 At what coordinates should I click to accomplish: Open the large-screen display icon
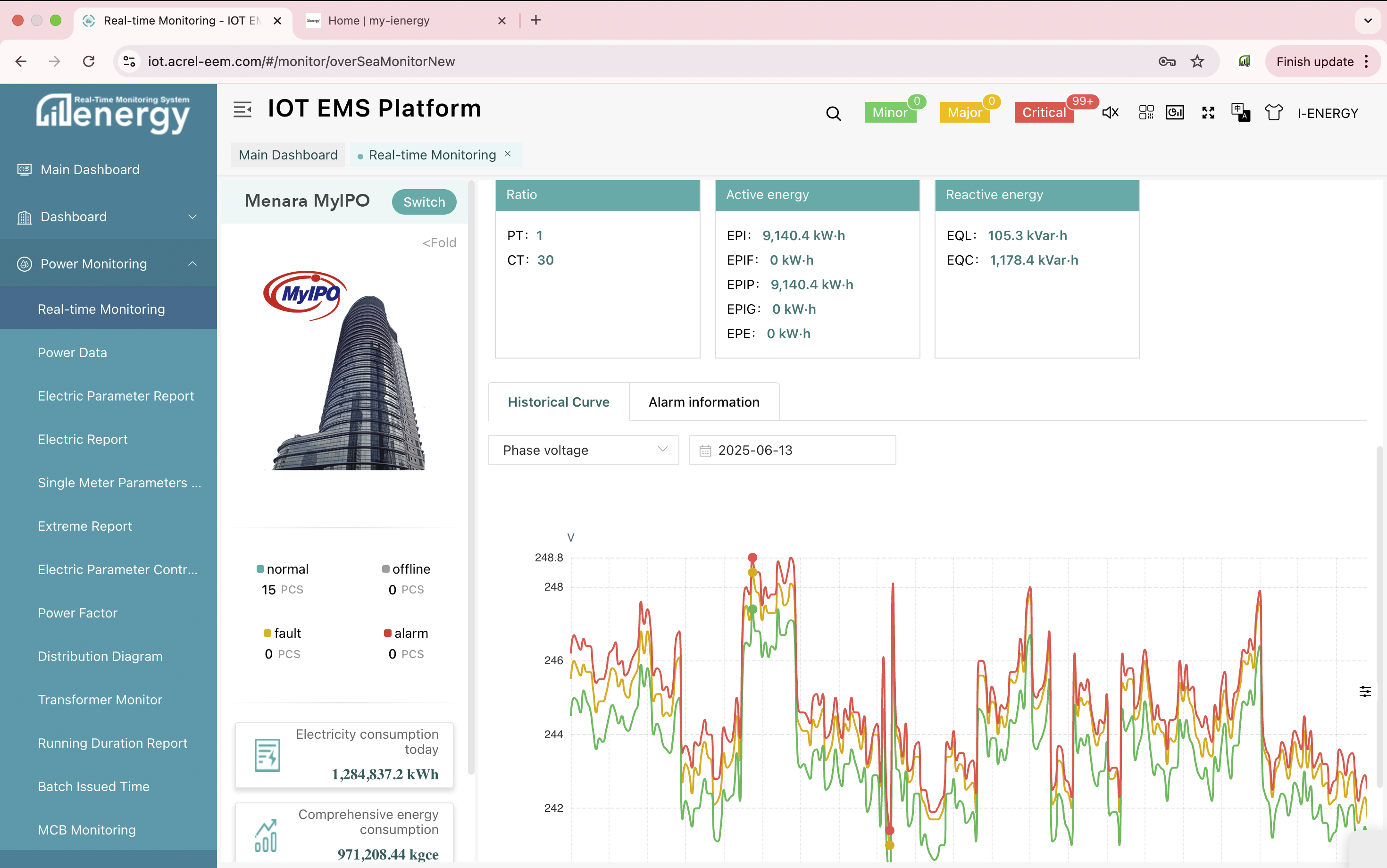coord(1175,113)
